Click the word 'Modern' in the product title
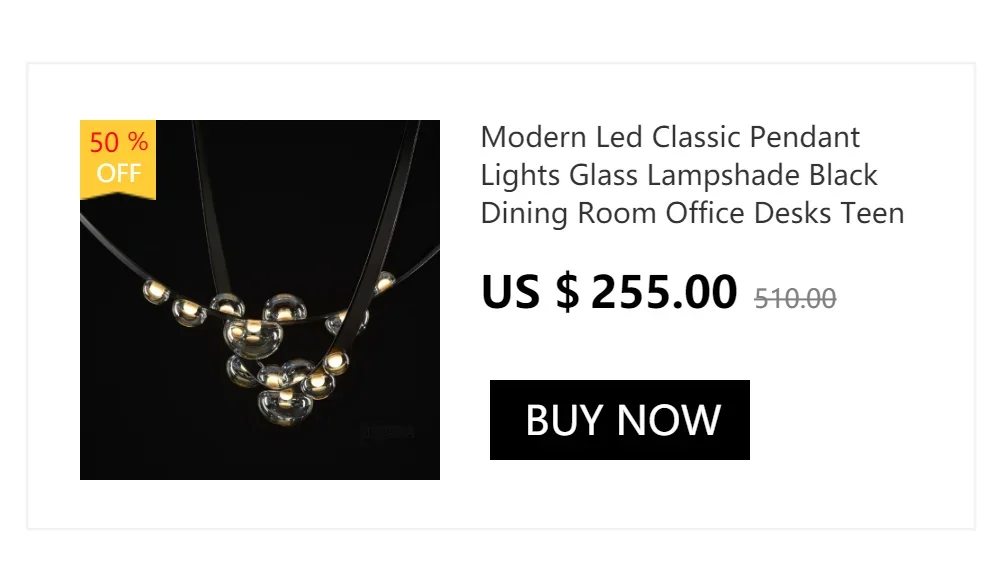1000x580 pixels. click(533, 137)
